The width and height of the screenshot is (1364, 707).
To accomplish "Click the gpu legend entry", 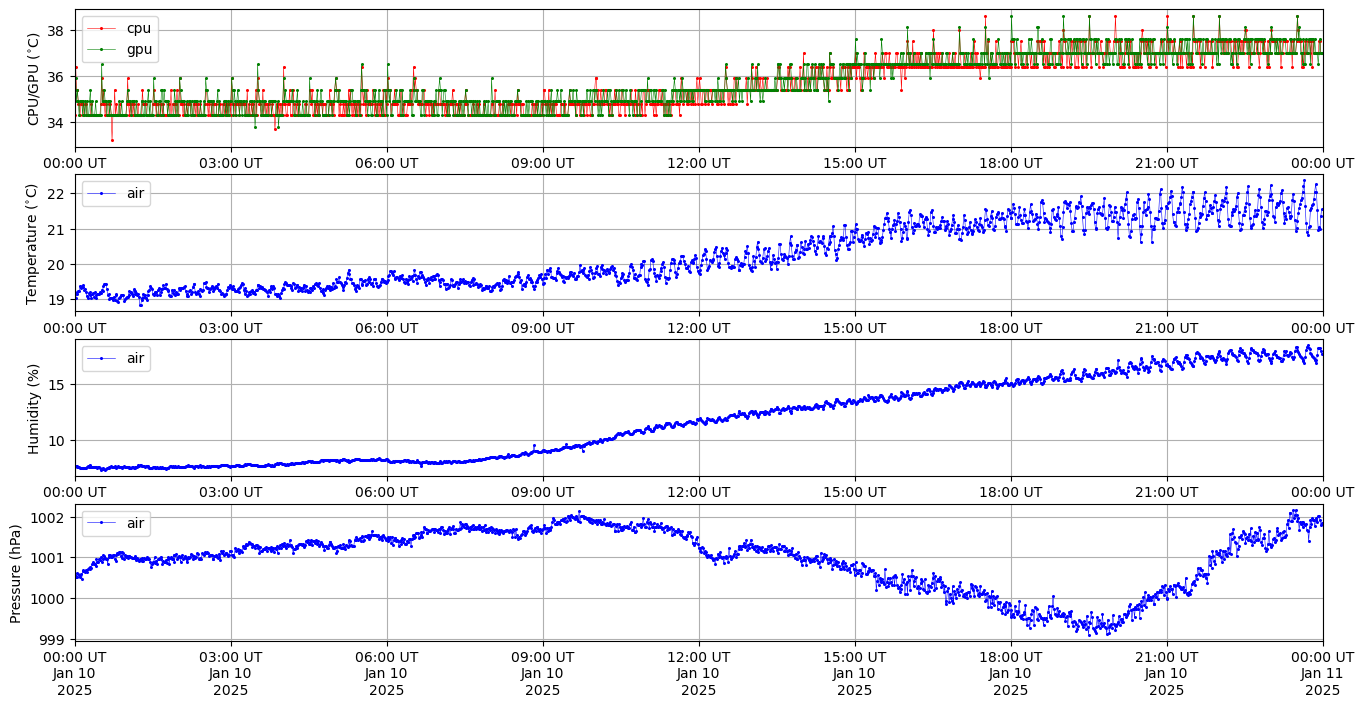I will (x=120, y=48).
